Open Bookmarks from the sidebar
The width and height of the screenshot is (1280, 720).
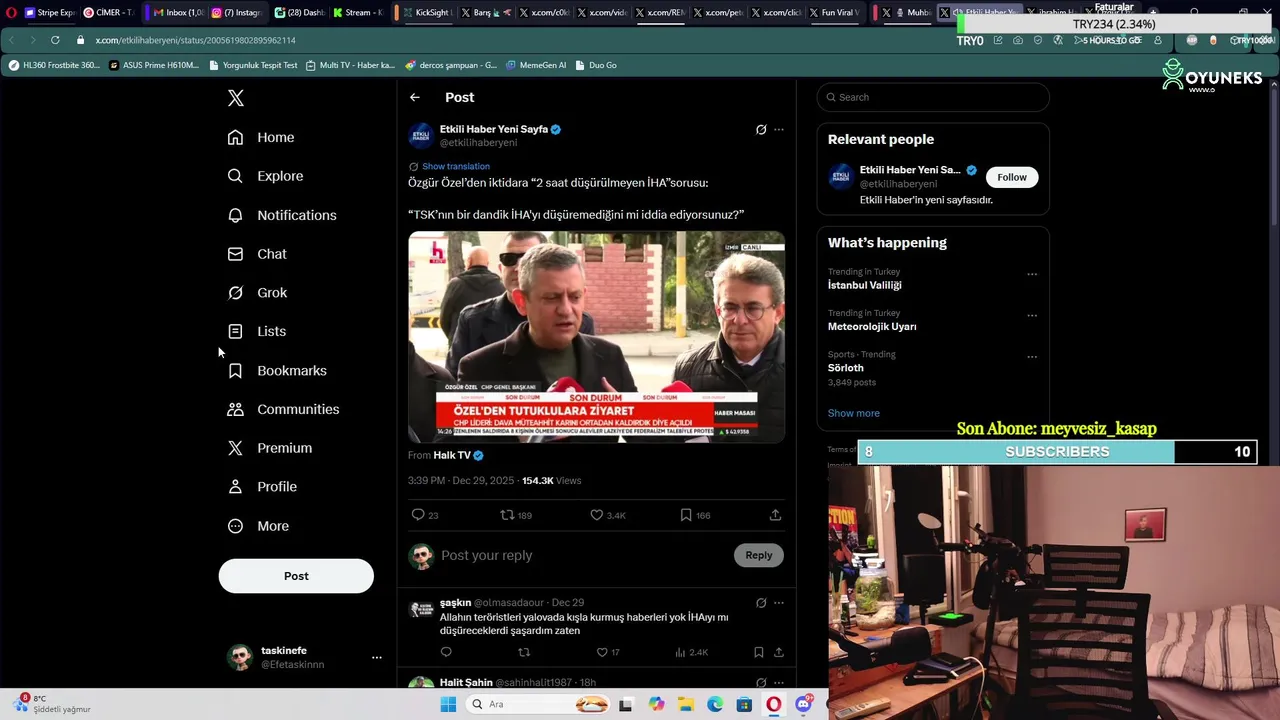(277, 370)
